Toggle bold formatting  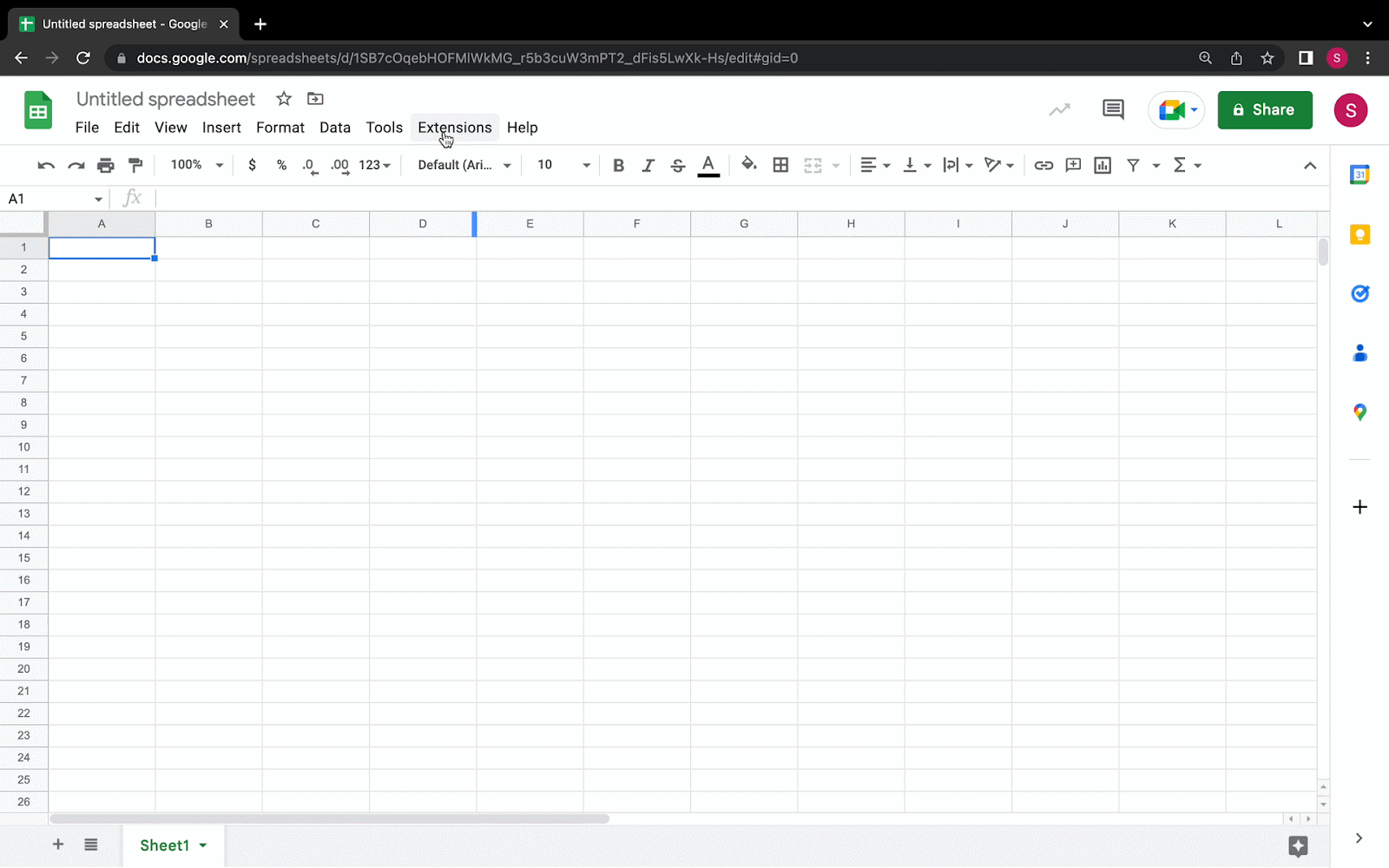(x=618, y=165)
